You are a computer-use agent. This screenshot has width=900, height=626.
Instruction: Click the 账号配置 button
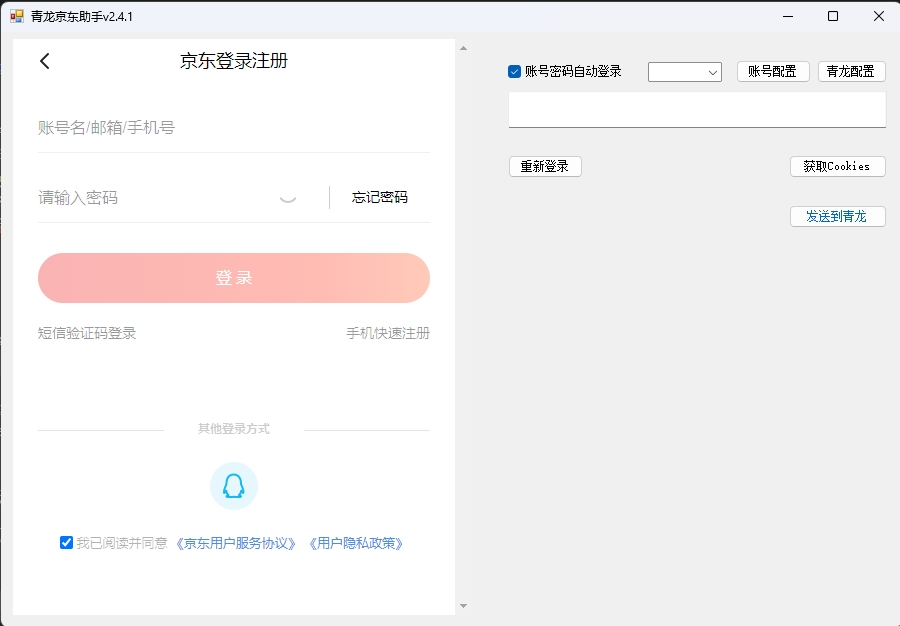773,72
